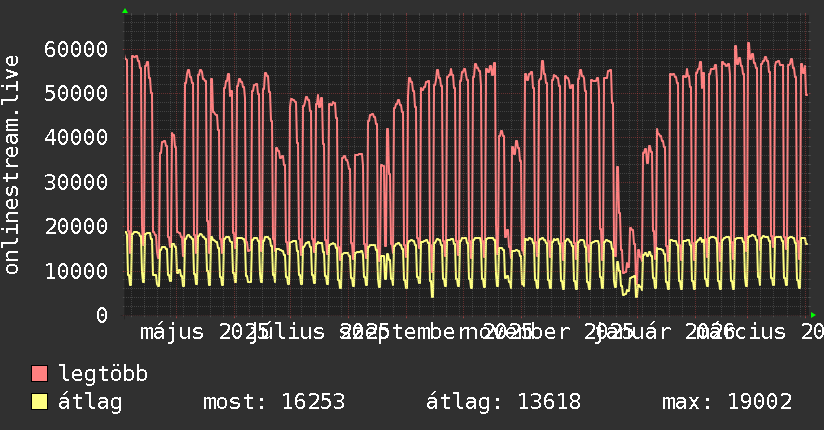Screen dimensions: 824x430
Task: Click the 10000 y-axis label
Action: click(x=76, y=271)
